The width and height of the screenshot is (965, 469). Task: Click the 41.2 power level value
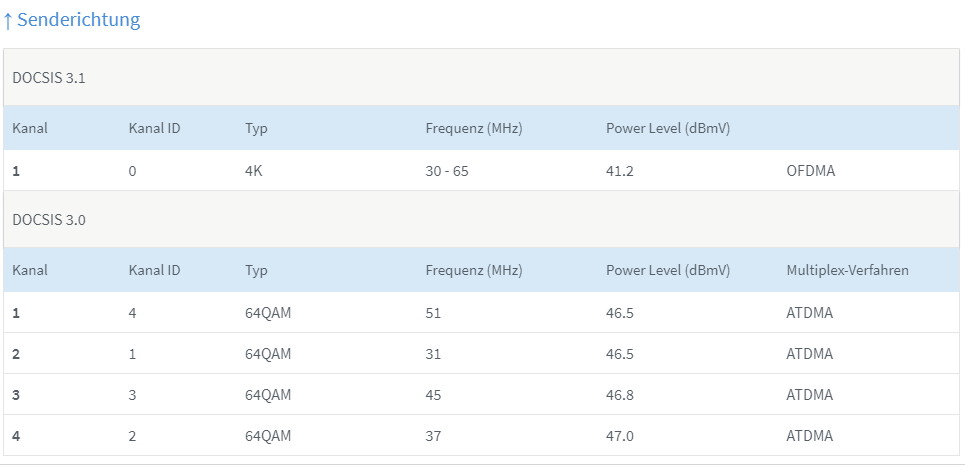click(619, 171)
